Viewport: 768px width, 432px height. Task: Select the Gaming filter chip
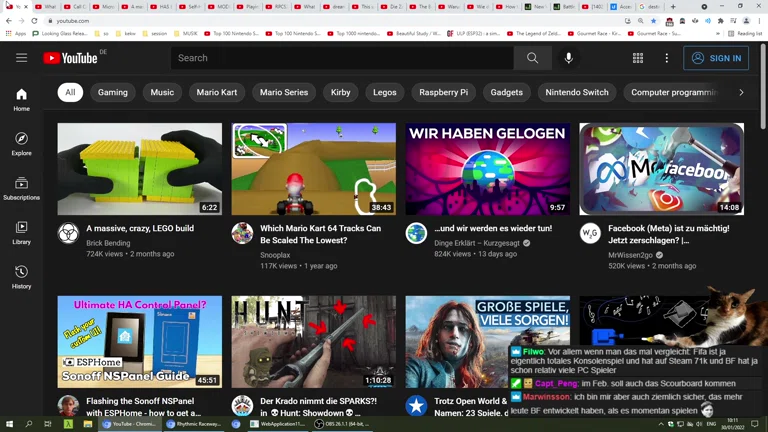pyautogui.click(x=113, y=93)
